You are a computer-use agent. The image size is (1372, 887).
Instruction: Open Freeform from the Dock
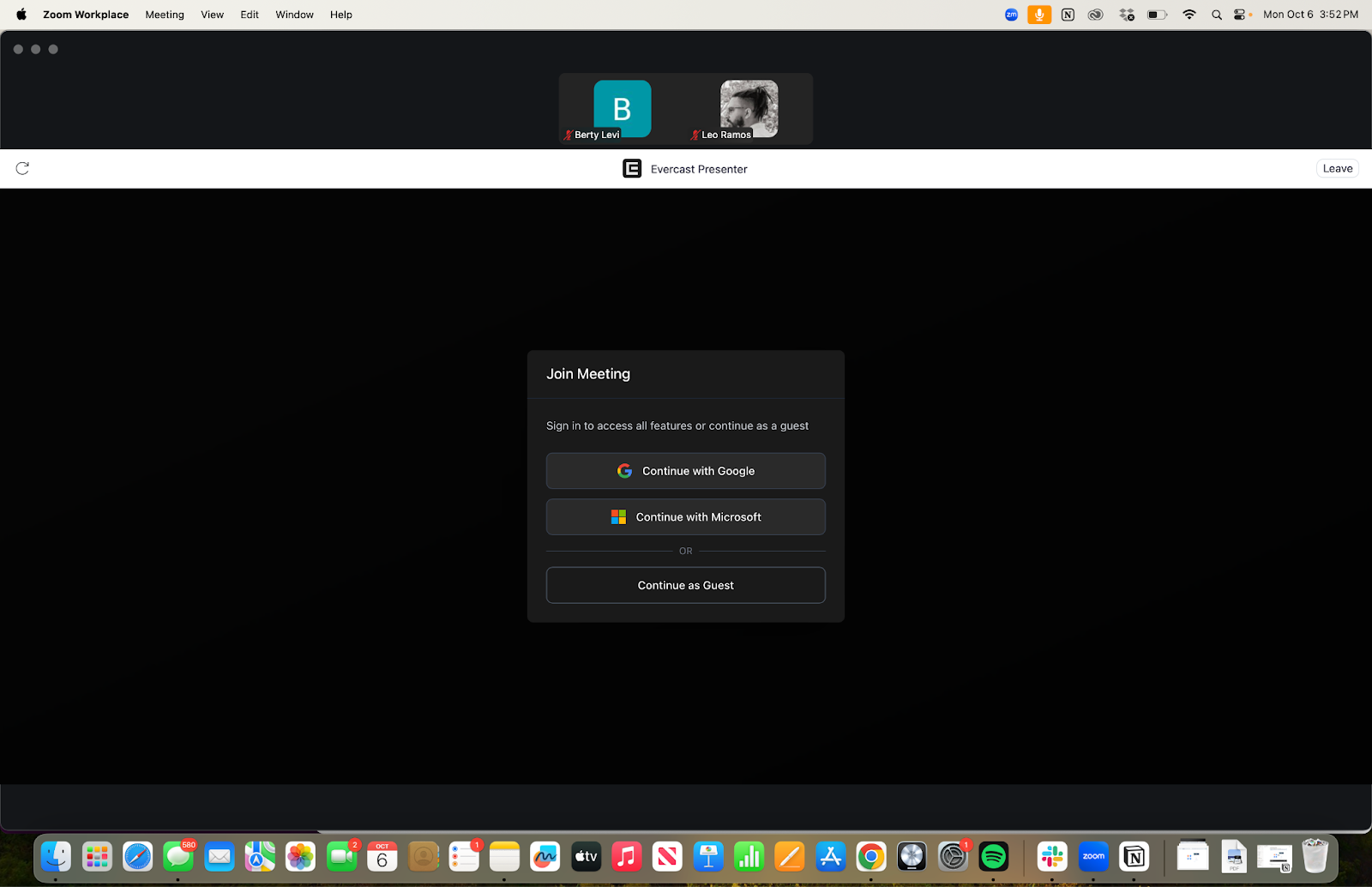(545, 856)
